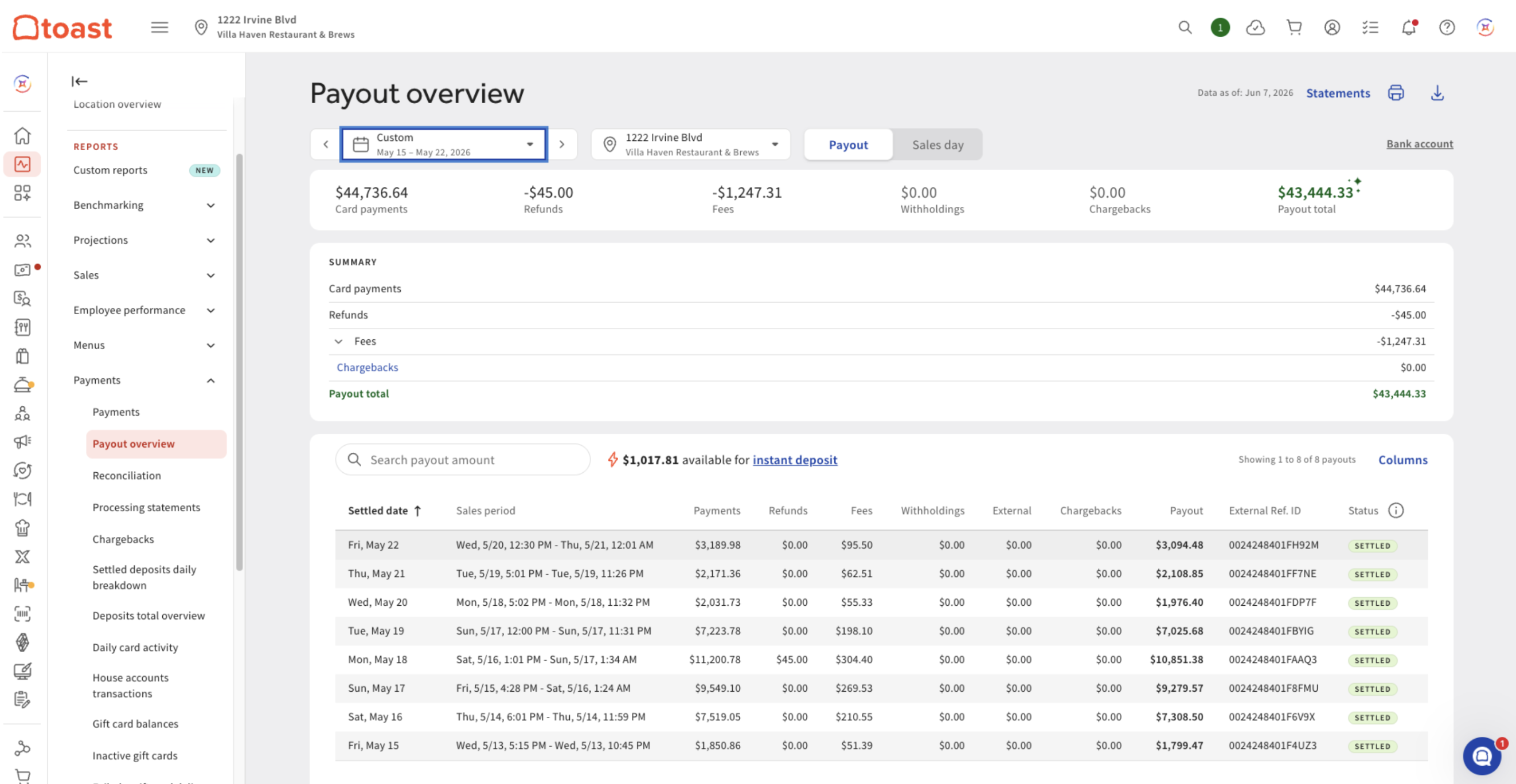Open search with the magnifier icon
Screen dimensions: 1516x784
[1185, 28]
